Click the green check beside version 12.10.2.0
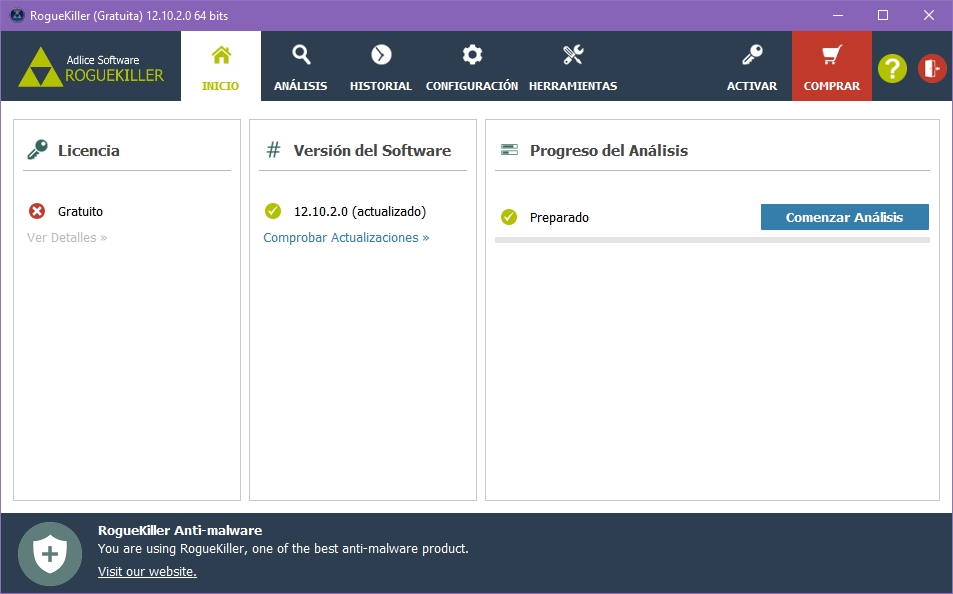The image size is (953, 594). (273, 211)
